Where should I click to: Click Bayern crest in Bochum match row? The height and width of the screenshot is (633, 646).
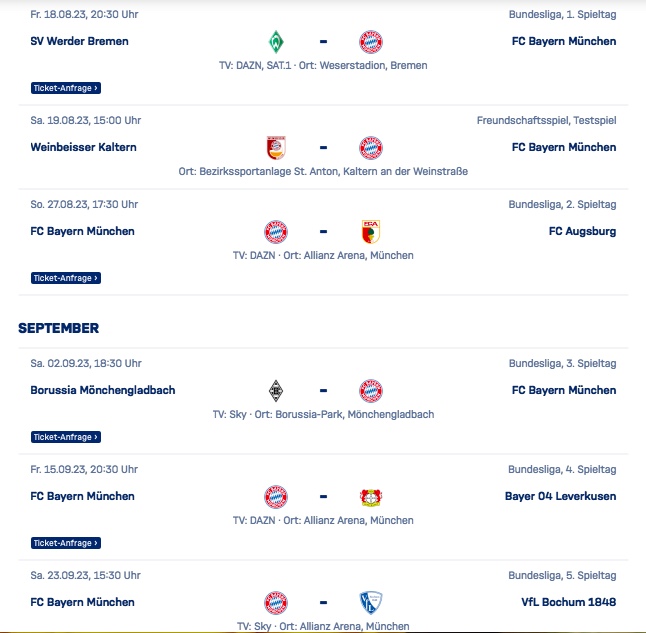tap(276, 603)
